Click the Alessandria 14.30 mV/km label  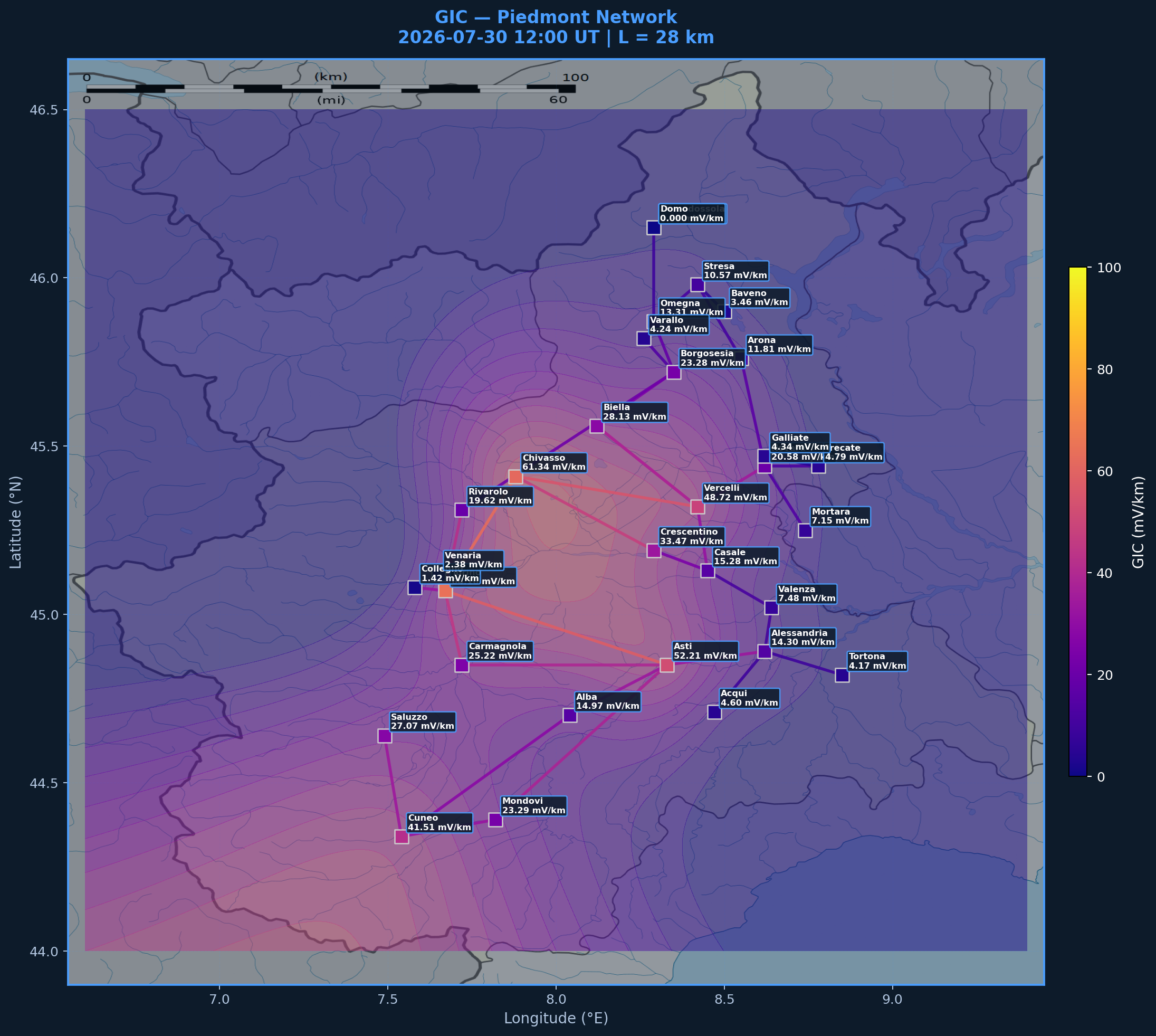(x=802, y=638)
